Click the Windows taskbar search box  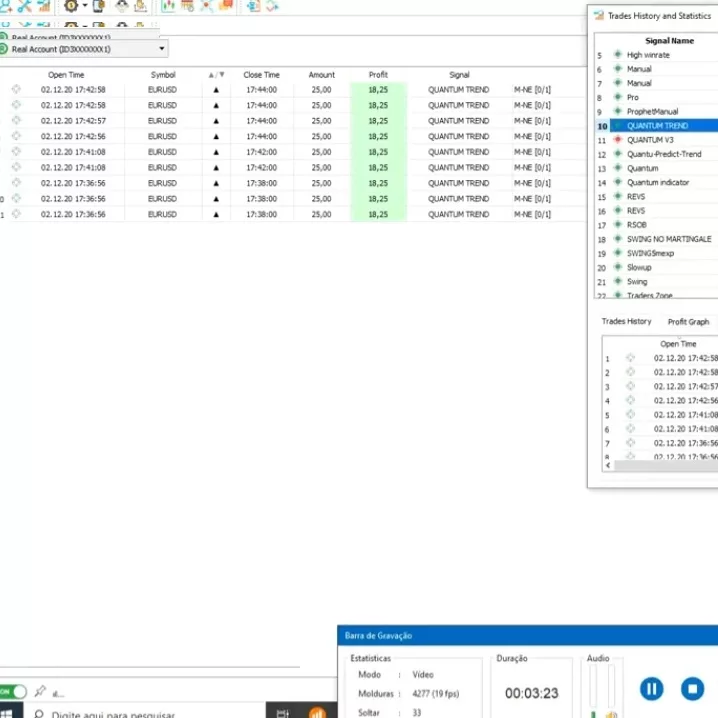[145, 712]
